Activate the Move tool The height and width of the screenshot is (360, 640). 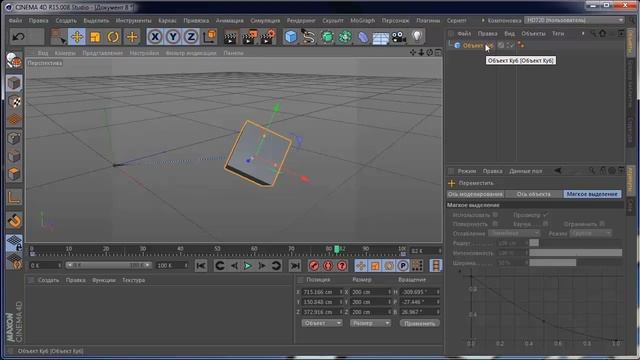point(77,37)
